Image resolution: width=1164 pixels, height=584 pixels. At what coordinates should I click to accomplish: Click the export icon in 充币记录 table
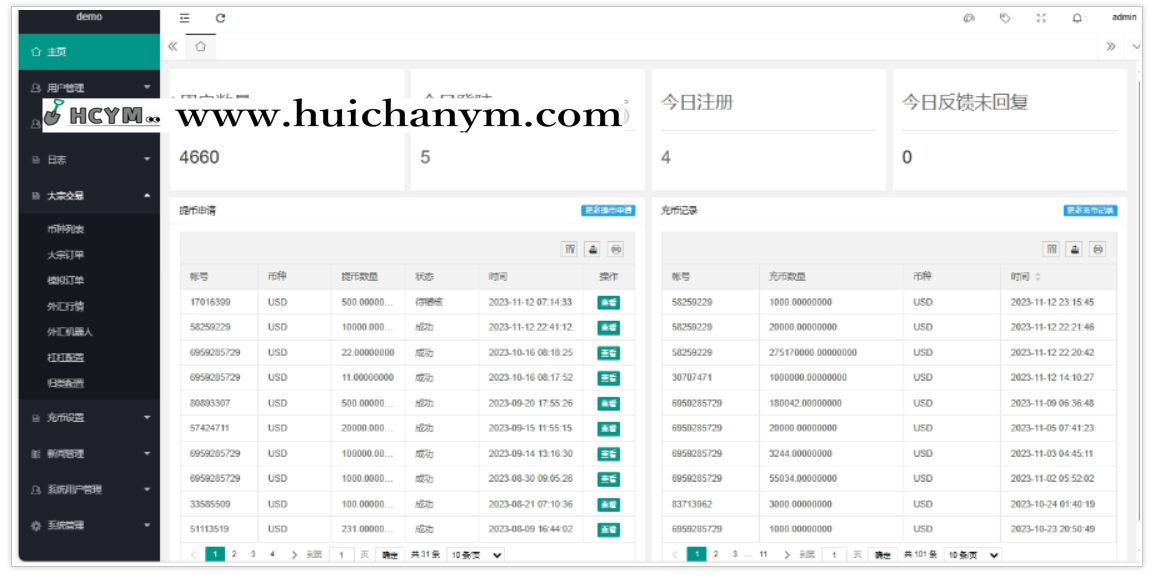(x=1075, y=249)
